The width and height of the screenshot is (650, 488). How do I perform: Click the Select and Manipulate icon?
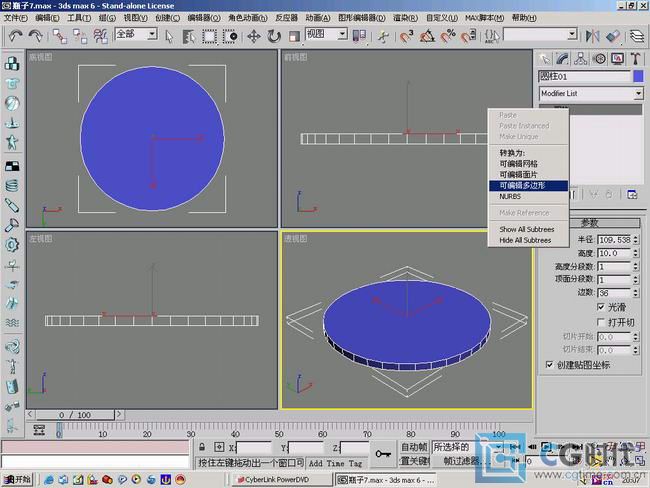tap(383, 36)
